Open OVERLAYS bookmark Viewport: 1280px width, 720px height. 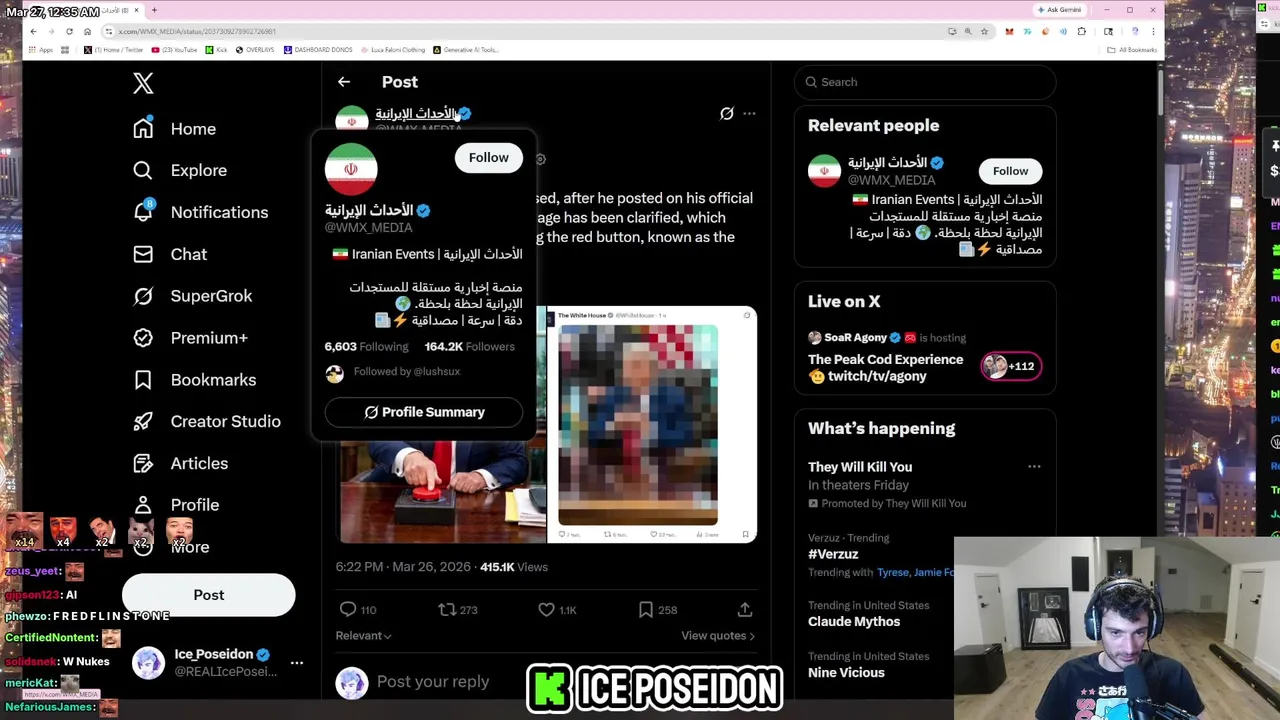pyautogui.click(x=254, y=49)
